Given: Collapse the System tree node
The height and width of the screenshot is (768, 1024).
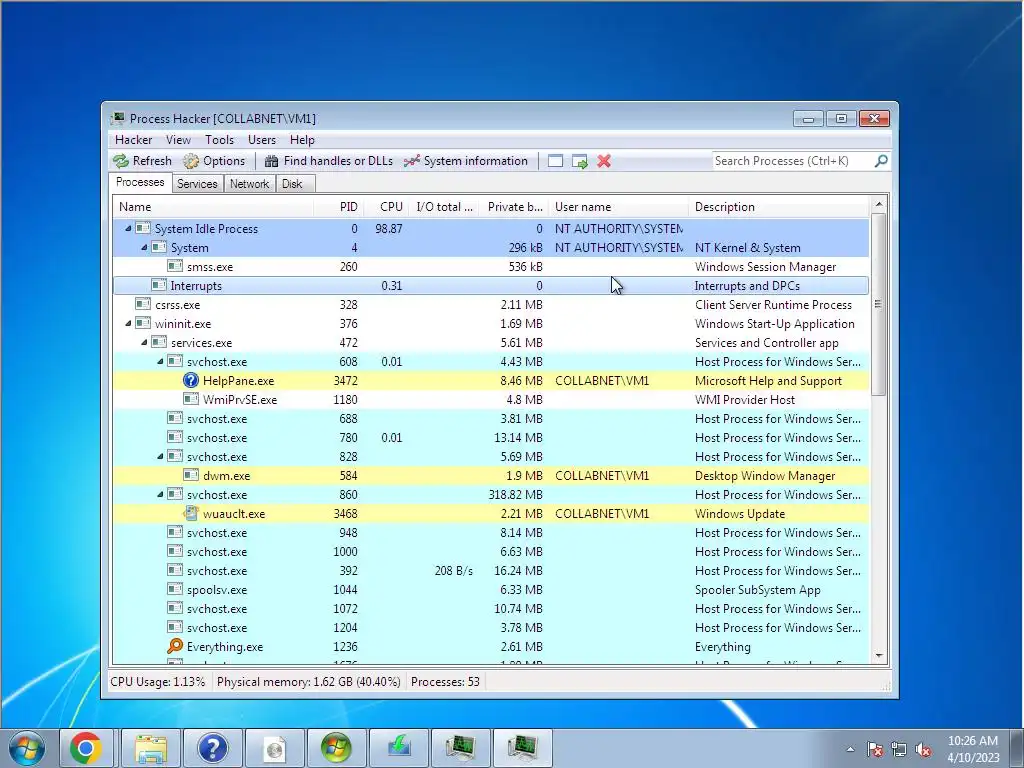Looking at the screenshot, I should tap(144, 248).
